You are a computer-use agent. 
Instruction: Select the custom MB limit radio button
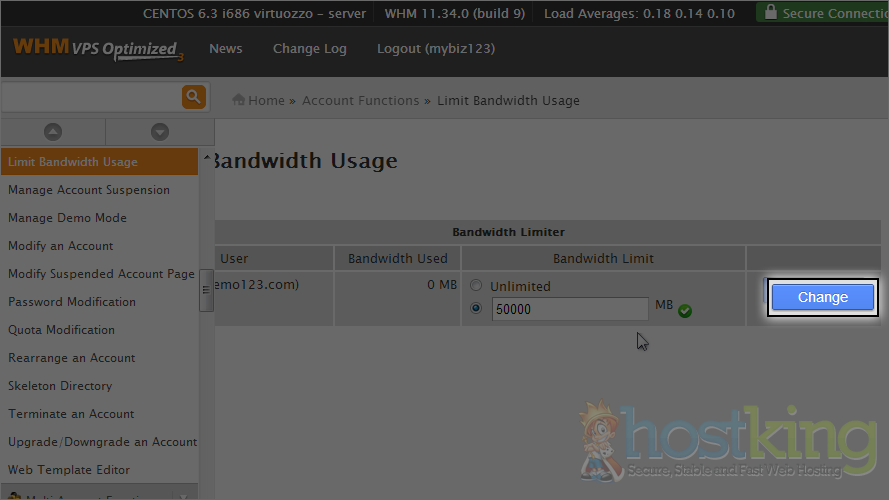coord(476,309)
